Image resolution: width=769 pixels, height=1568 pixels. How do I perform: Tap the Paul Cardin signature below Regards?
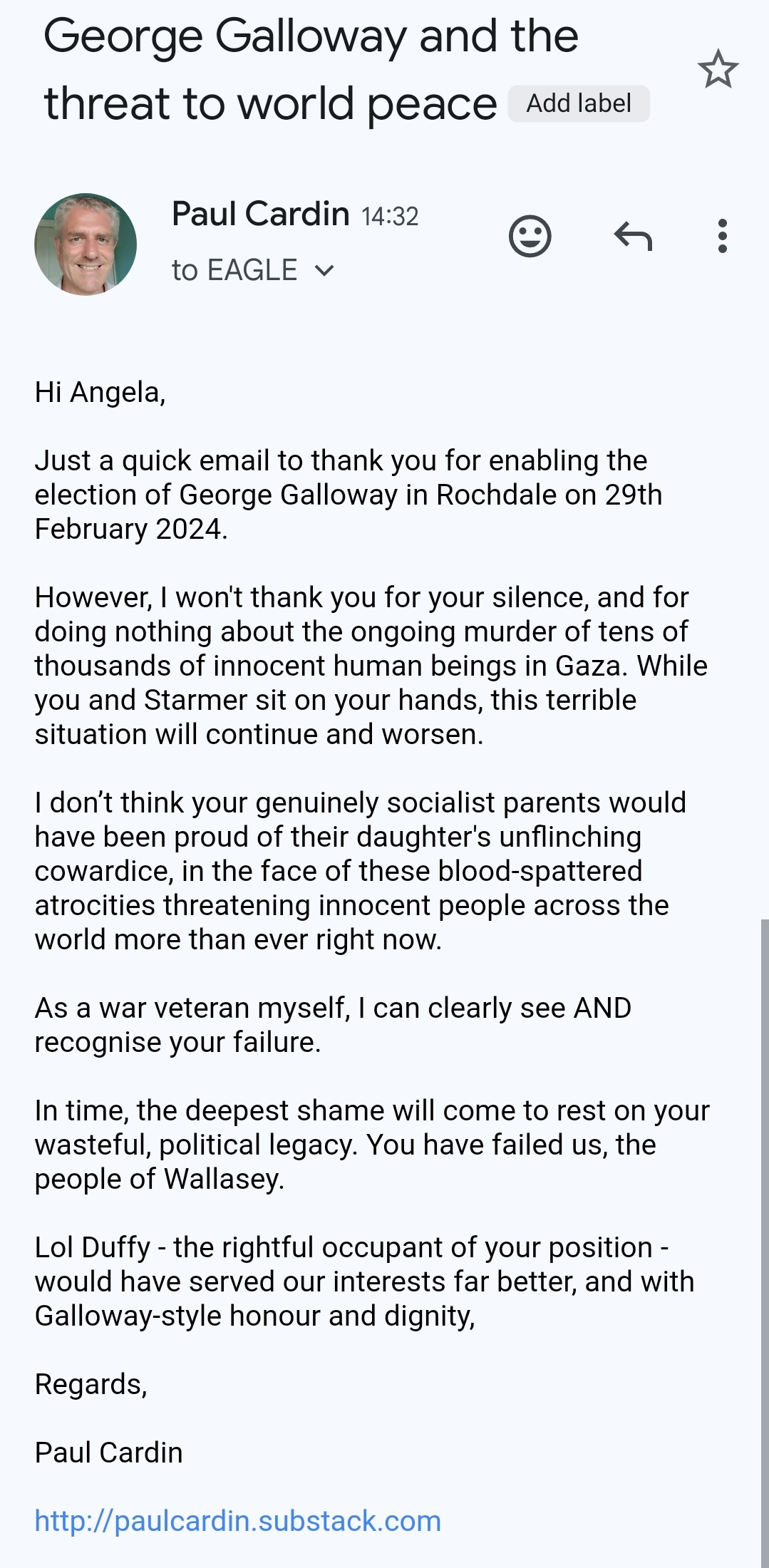(x=109, y=1453)
